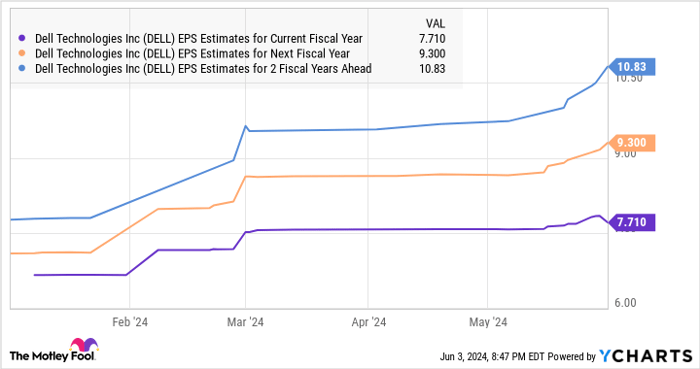Select the EPS Estimates for 2 Fiscal Years Ahead label
Screen dimensions: 700x369
coord(203,69)
